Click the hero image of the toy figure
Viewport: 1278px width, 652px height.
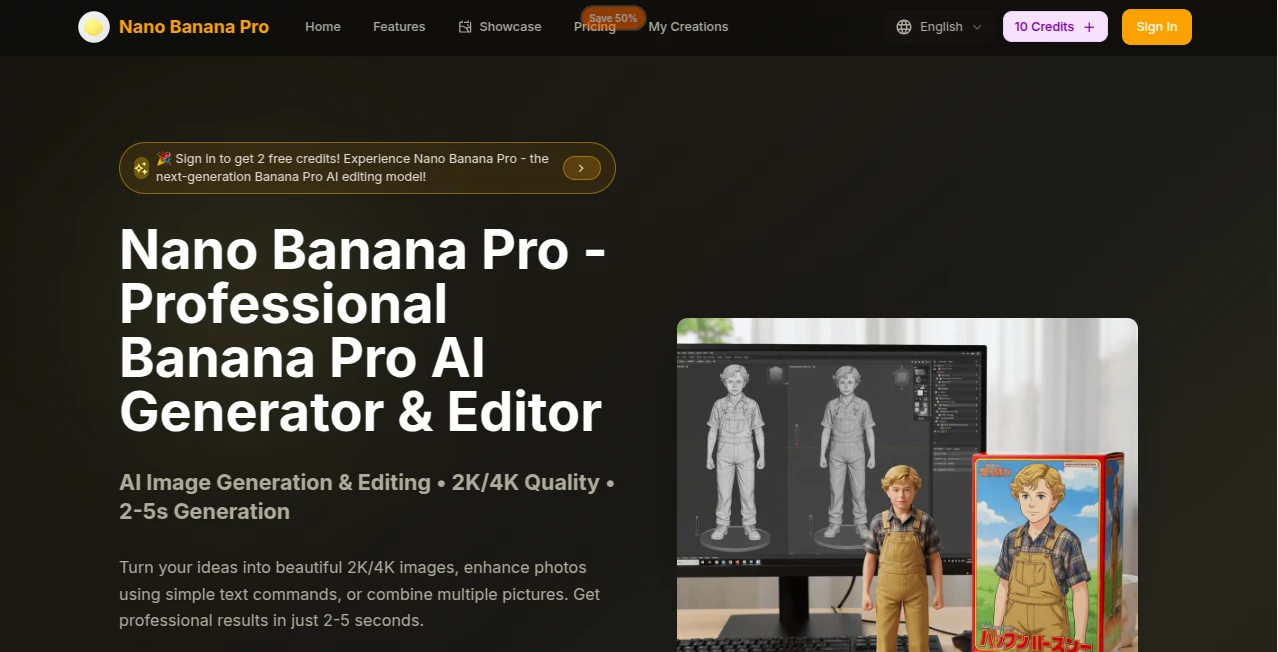pos(906,485)
